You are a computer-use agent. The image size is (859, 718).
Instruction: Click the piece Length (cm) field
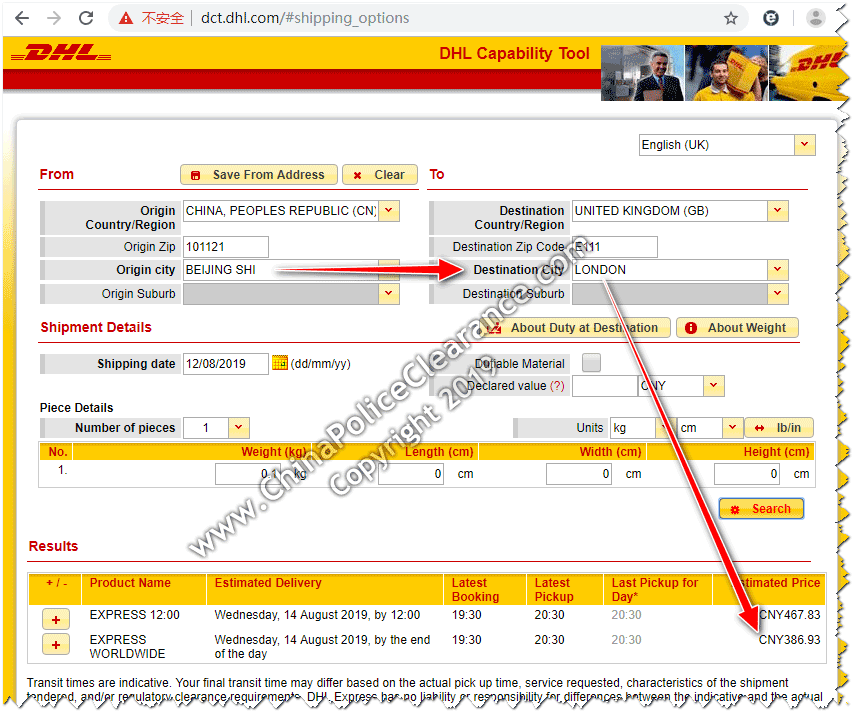point(411,474)
